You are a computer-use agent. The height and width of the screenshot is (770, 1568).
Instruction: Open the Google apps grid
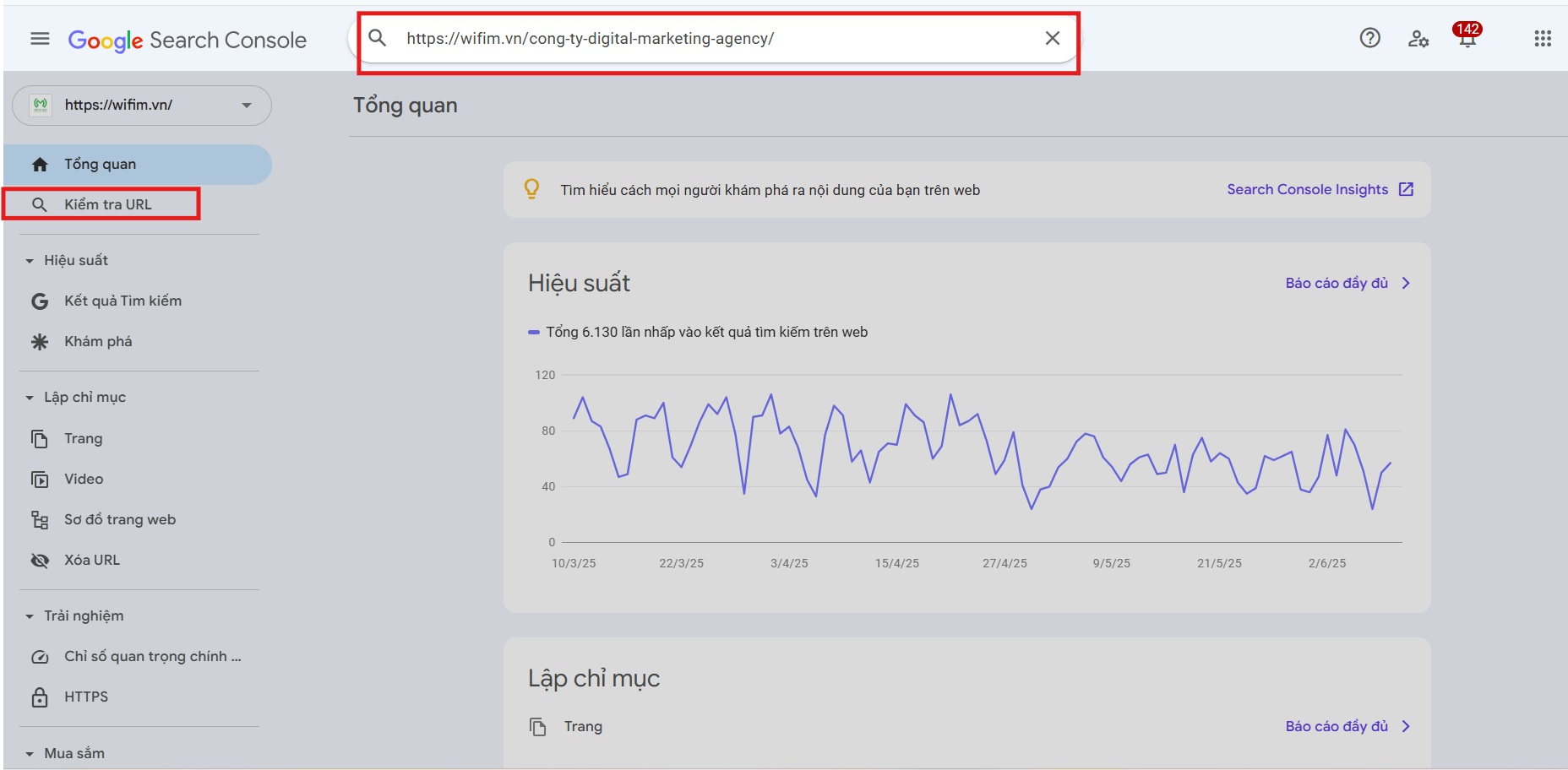click(x=1542, y=39)
